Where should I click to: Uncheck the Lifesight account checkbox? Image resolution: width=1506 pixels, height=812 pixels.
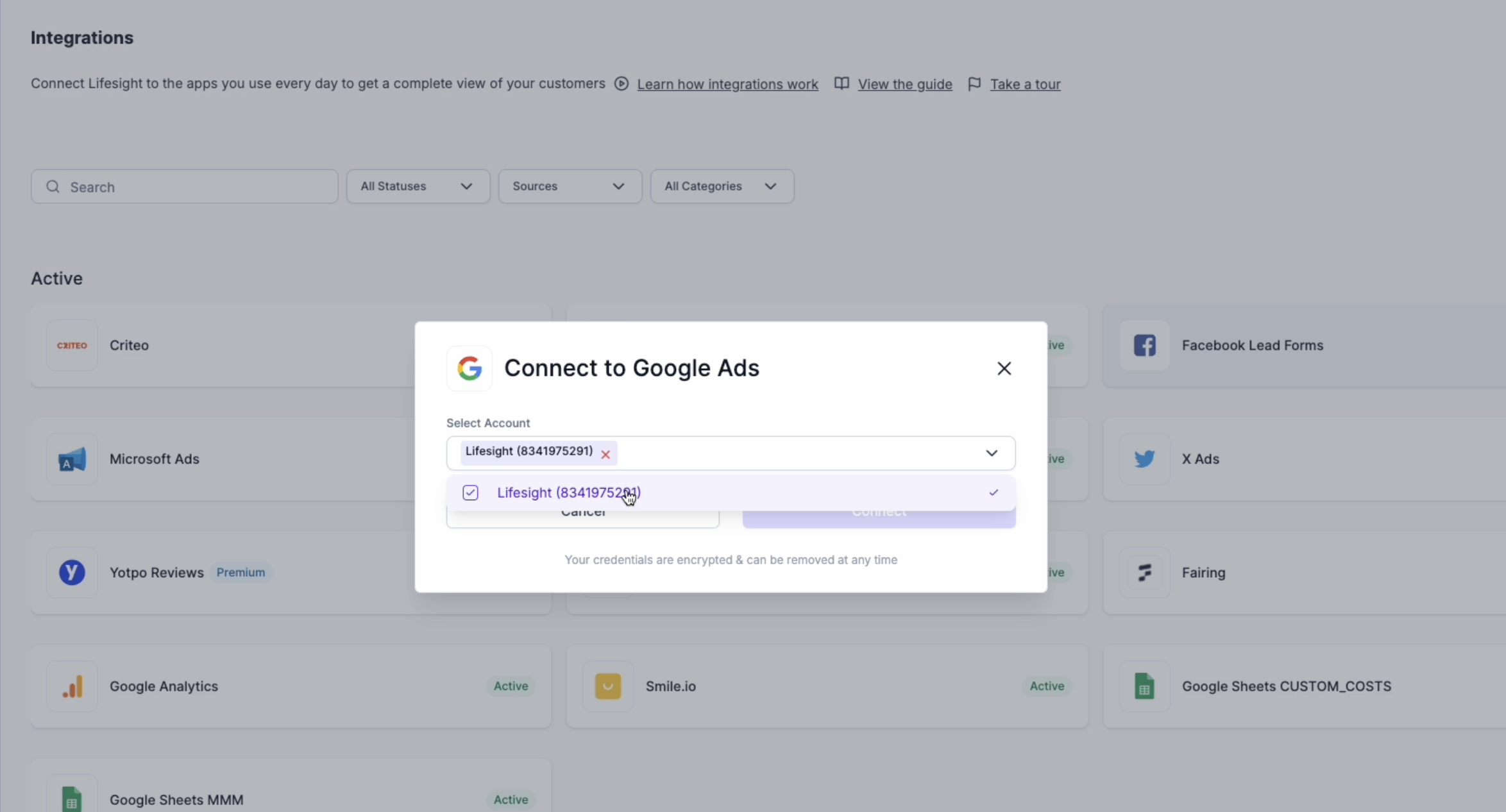coord(470,493)
